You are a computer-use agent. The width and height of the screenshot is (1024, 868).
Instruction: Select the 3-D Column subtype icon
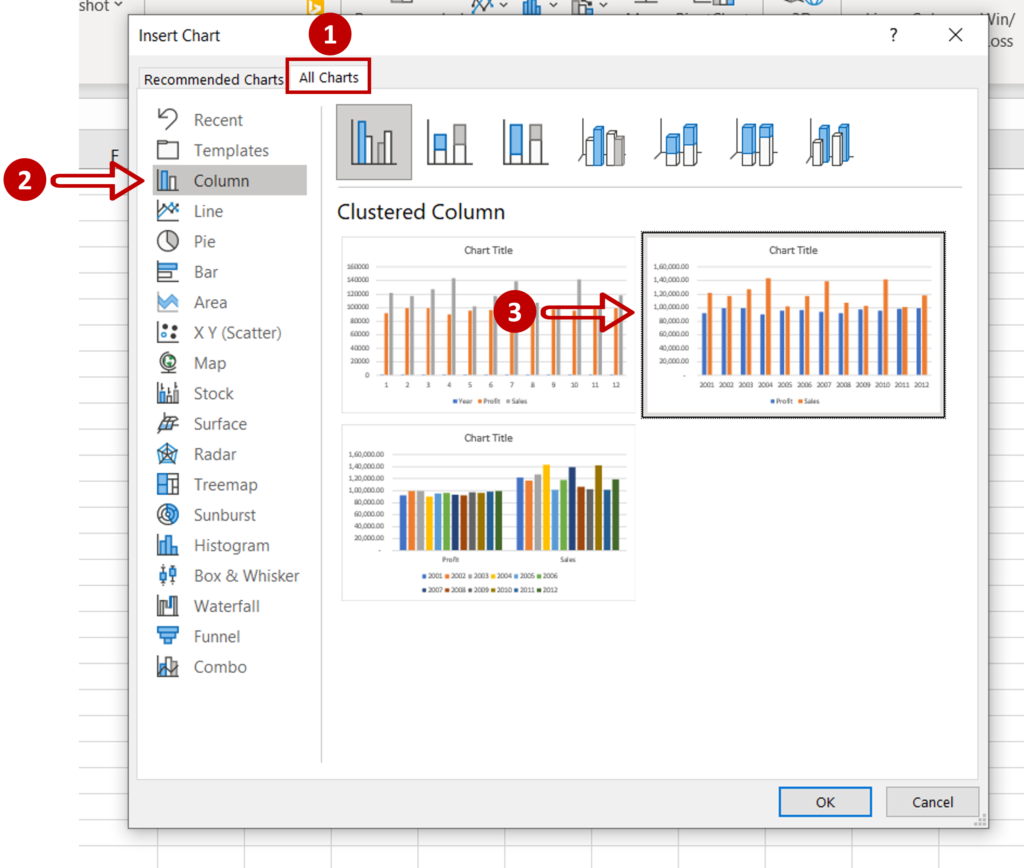pyautogui.click(x=829, y=143)
